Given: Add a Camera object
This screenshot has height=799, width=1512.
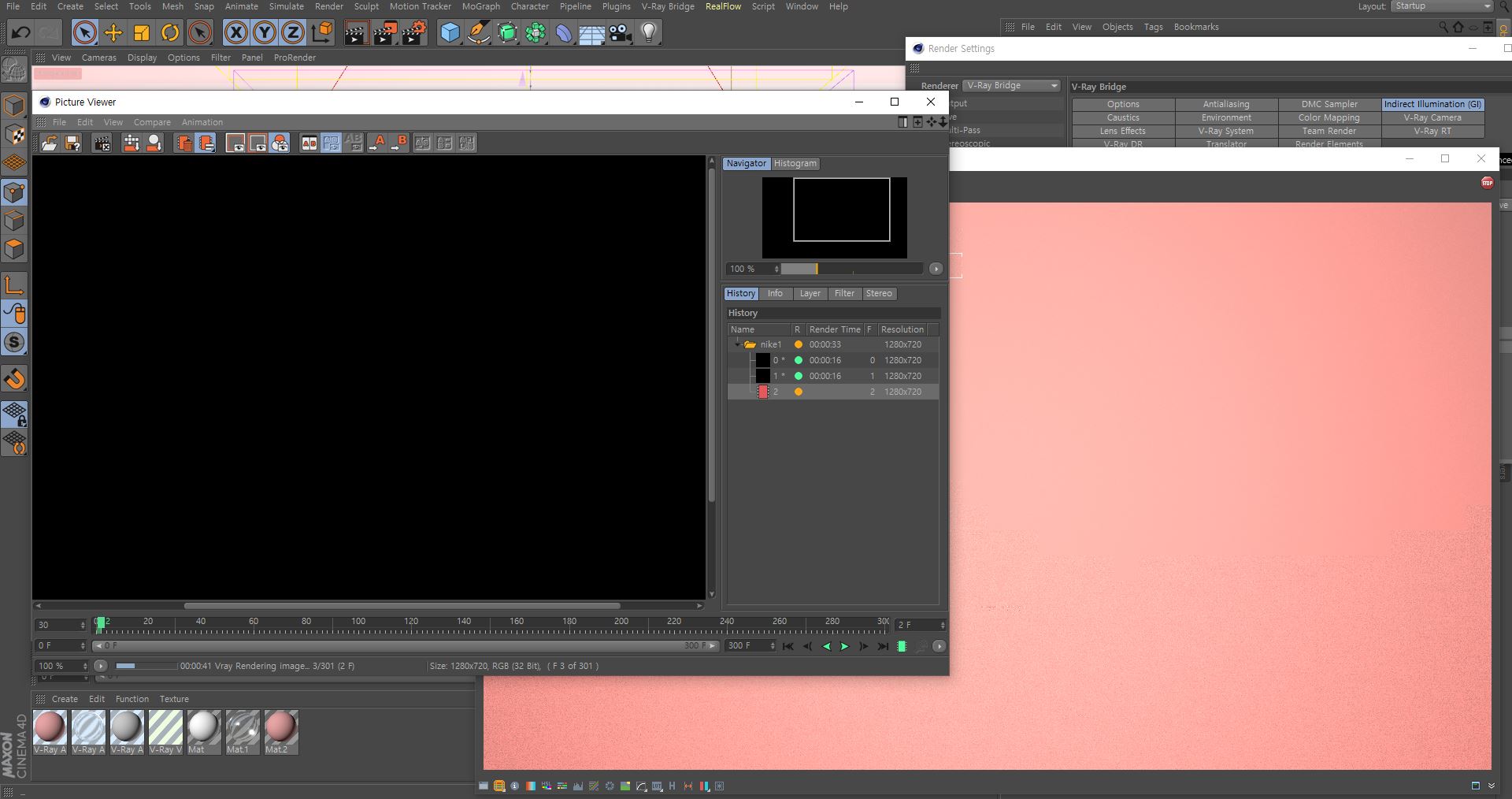Looking at the screenshot, I should point(621,33).
